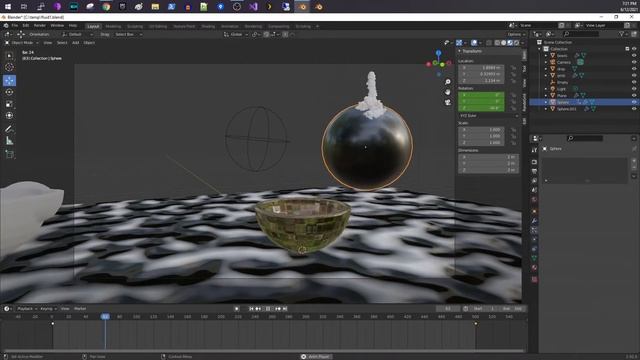Hide the Light object in outliner

click(x=634, y=89)
